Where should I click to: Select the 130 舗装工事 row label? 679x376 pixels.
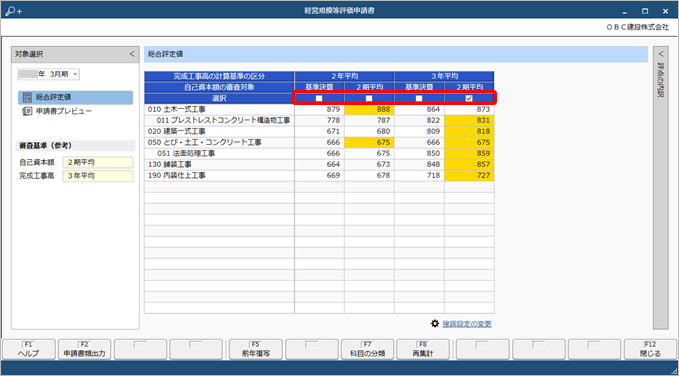(x=170, y=165)
